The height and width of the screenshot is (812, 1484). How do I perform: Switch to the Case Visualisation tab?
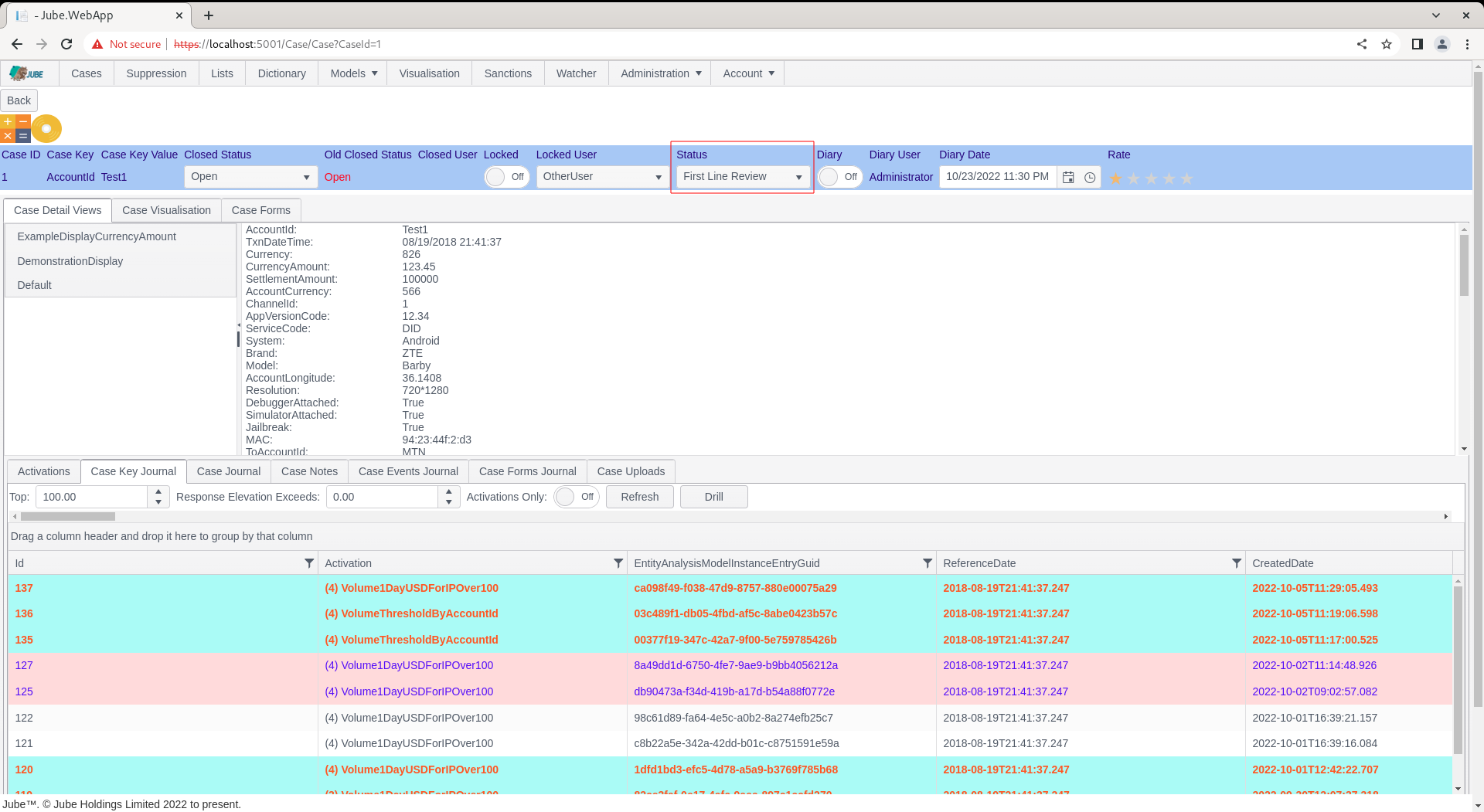(x=166, y=210)
